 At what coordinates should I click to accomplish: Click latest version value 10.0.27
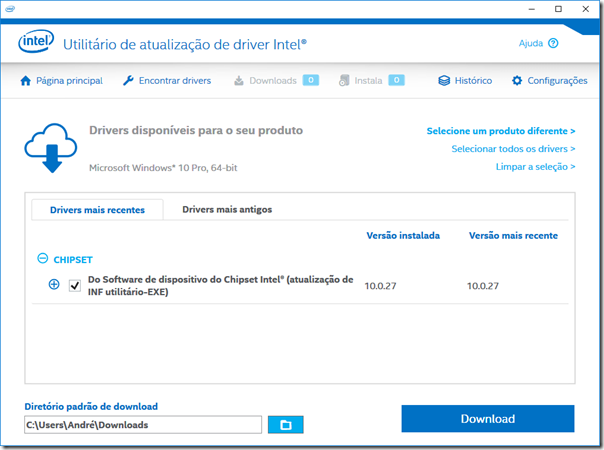tap(483, 286)
